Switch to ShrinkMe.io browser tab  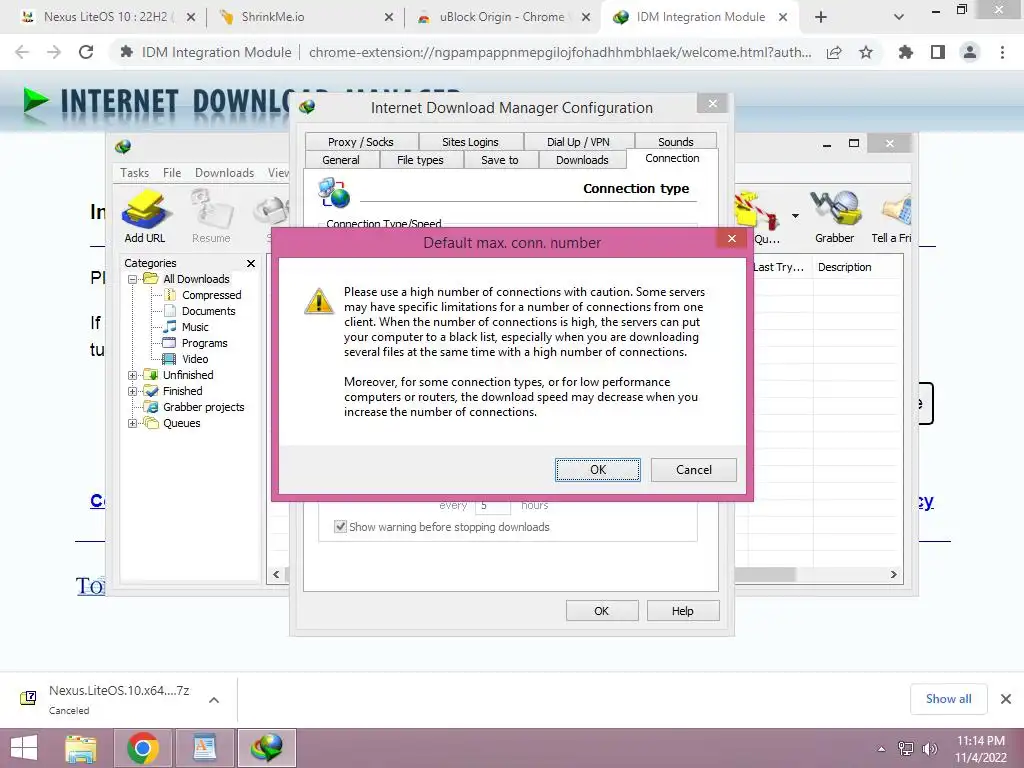pos(304,17)
